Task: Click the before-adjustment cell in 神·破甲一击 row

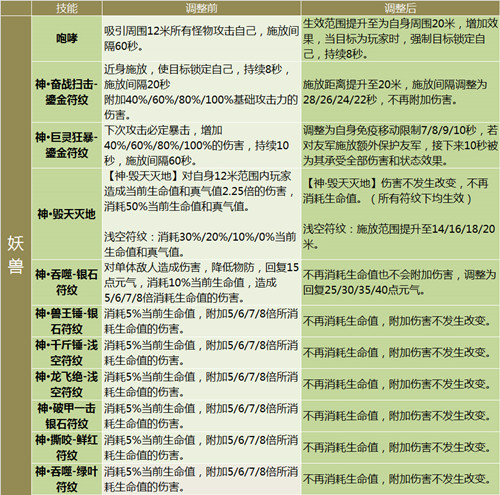Action: coord(201,416)
